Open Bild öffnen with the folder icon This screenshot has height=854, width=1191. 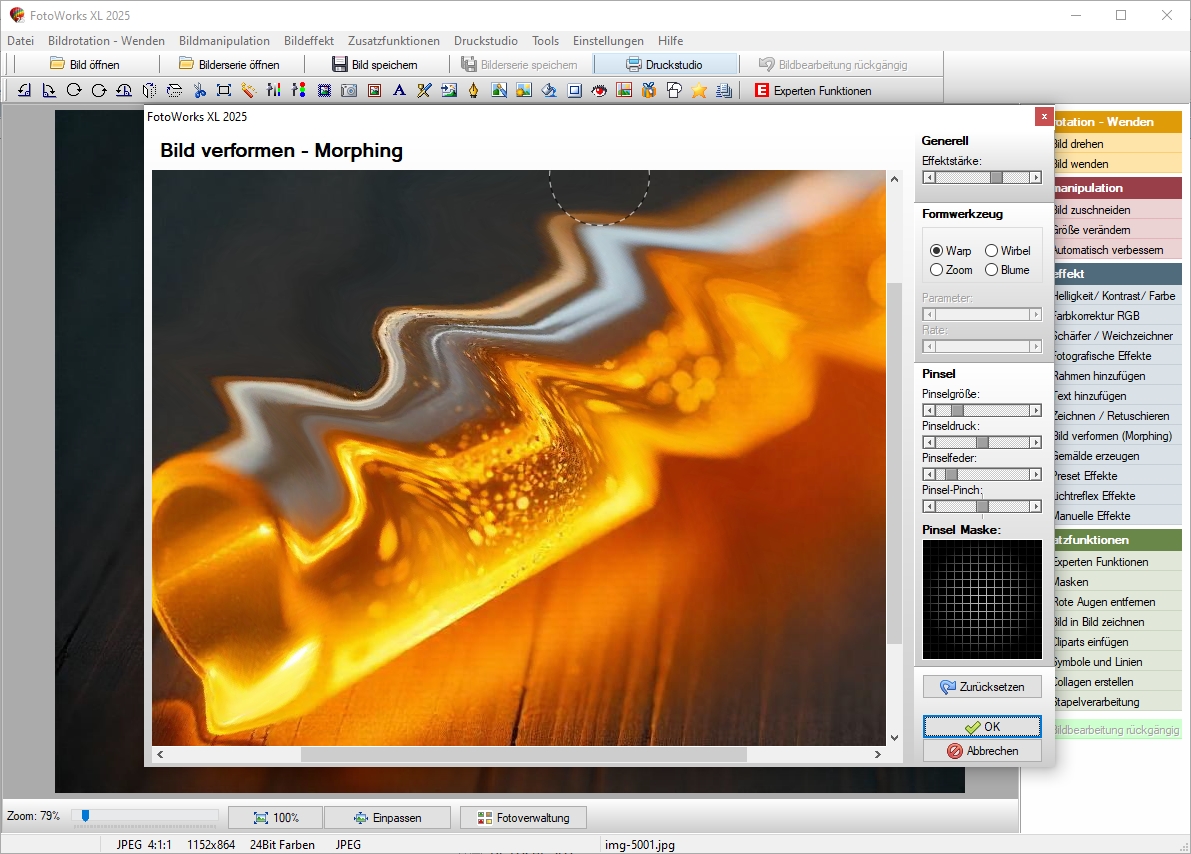click(x=85, y=65)
